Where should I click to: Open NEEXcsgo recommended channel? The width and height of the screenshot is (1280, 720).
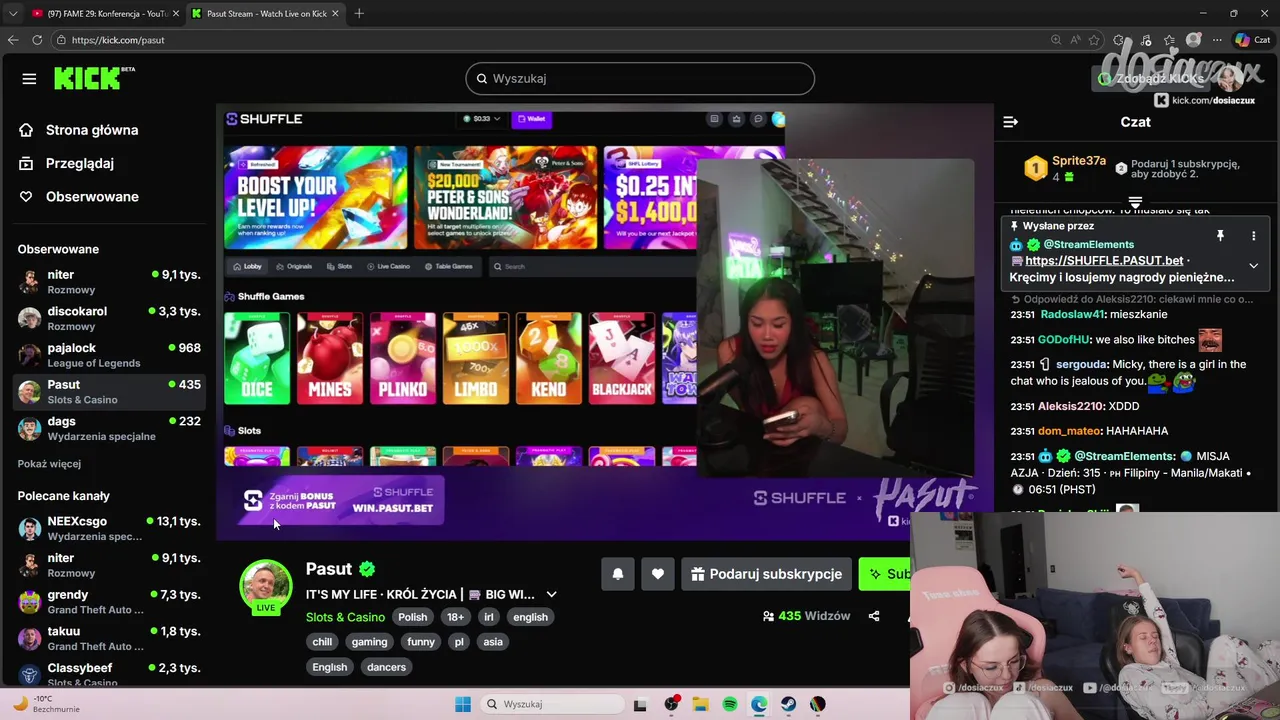click(108, 528)
